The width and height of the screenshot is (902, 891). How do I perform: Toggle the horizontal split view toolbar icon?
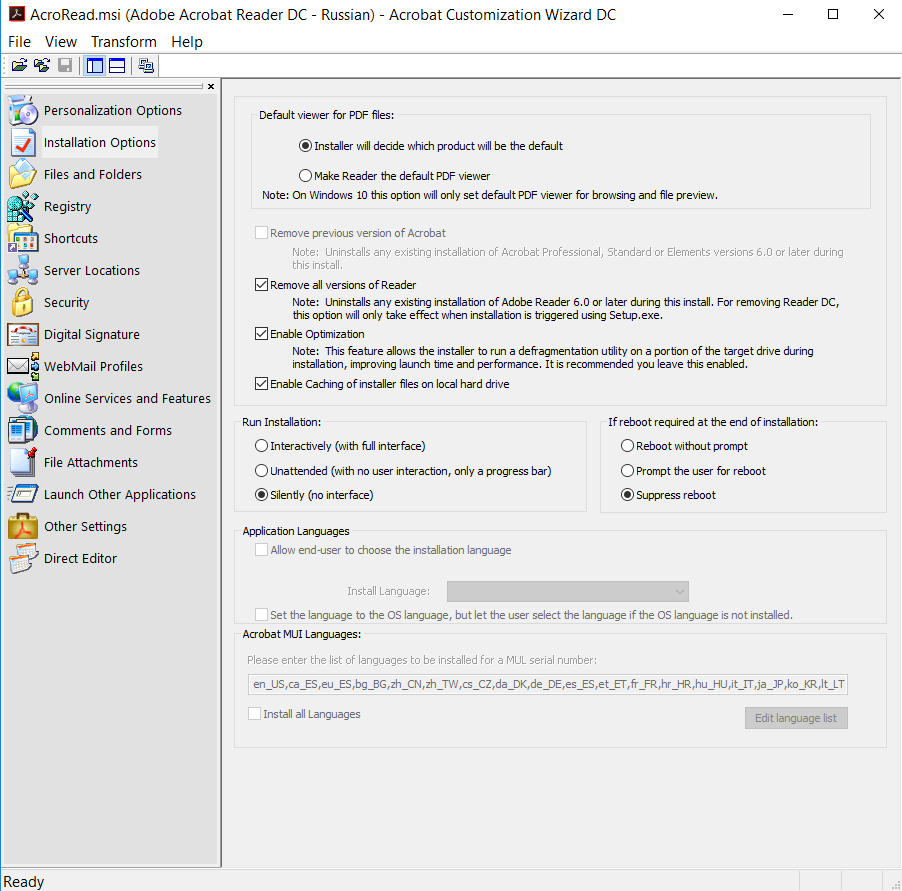click(x=117, y=66)
